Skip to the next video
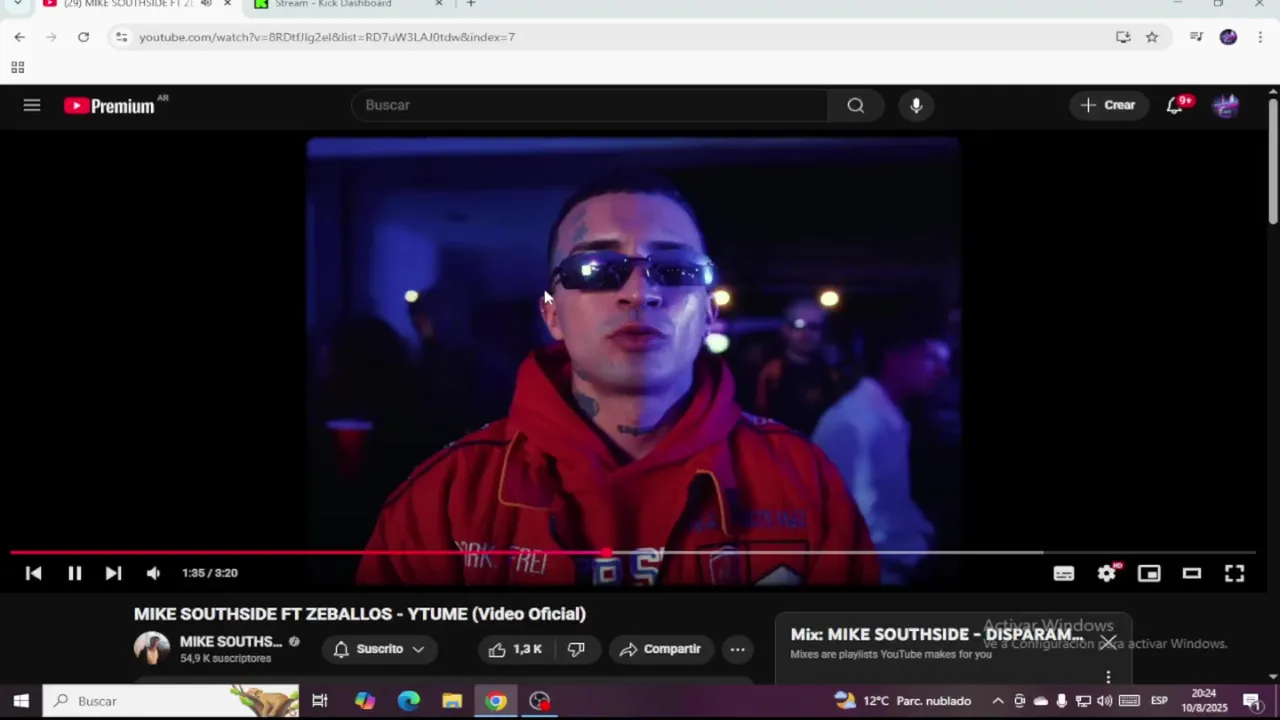This screenshot has width=1280, height=720. pyautogui.click(x=113, y=573)
